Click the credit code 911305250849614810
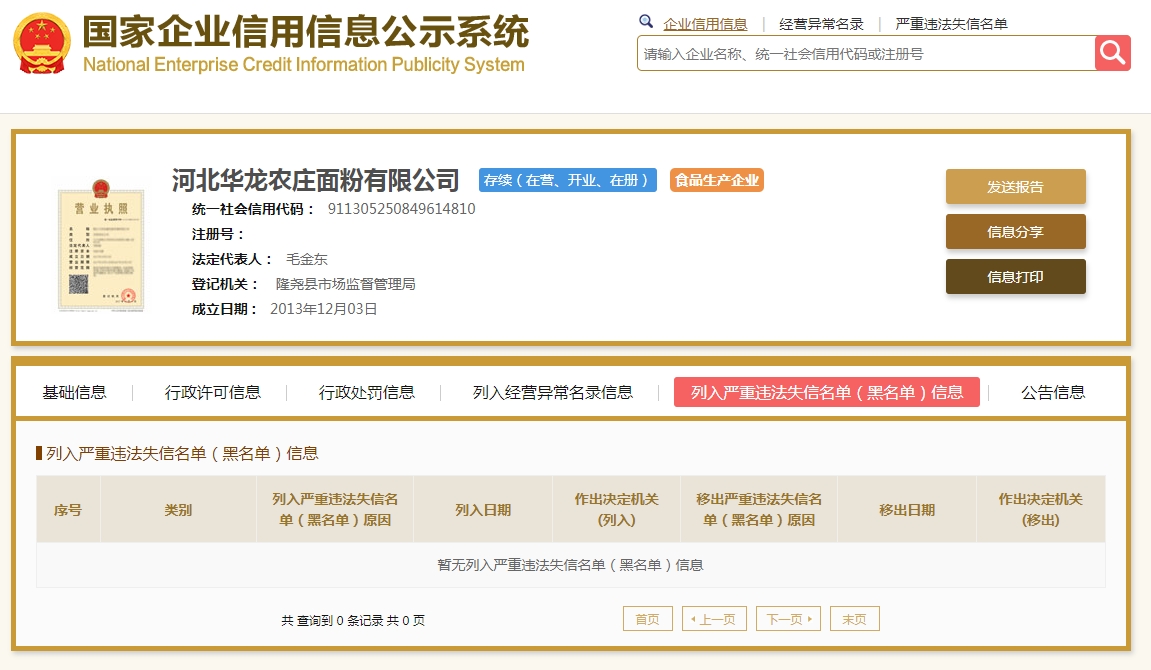The image size is (1151, 670). [x=402, y=209]
